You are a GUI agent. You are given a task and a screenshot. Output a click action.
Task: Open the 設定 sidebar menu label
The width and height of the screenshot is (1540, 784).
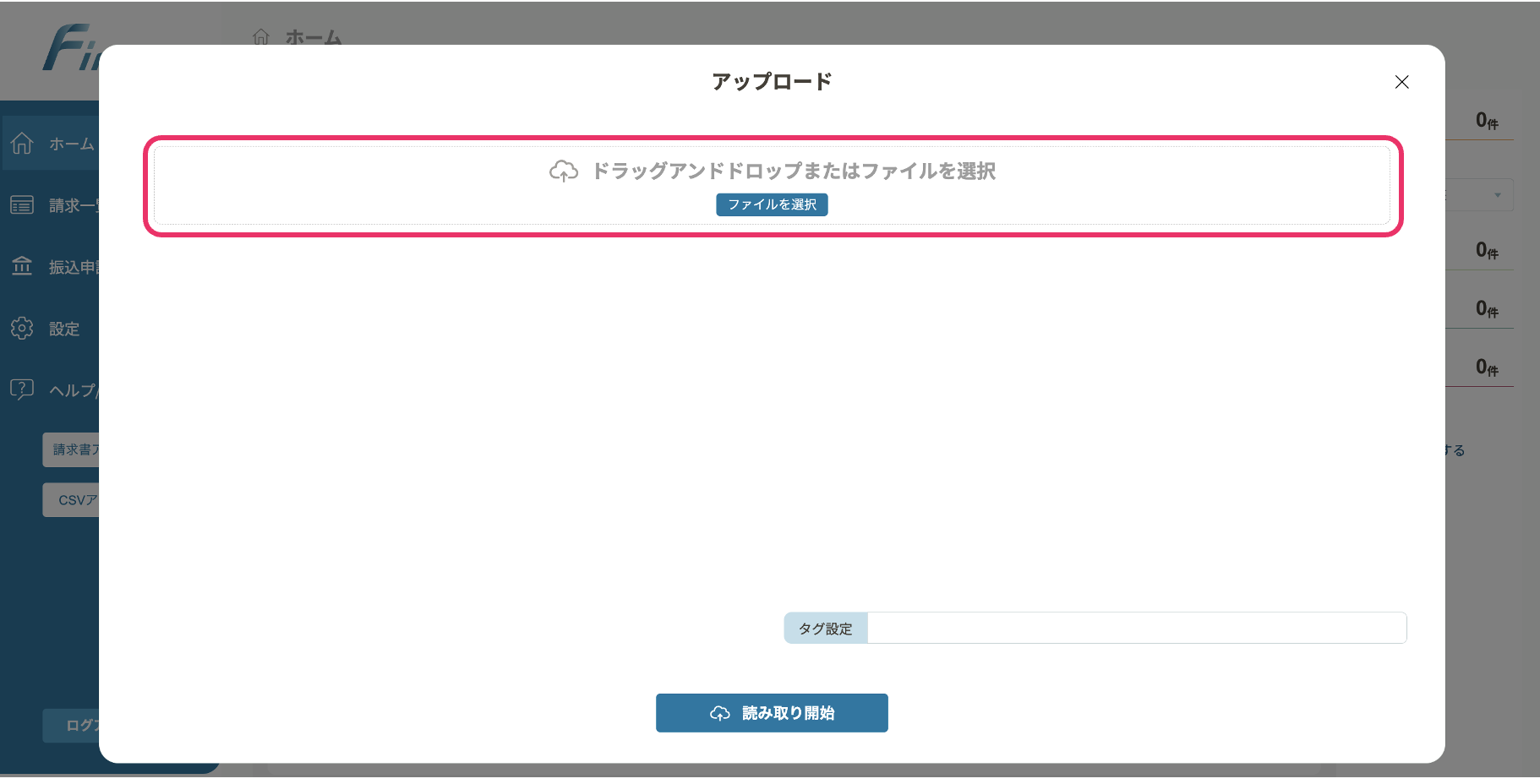coord(64,329)
